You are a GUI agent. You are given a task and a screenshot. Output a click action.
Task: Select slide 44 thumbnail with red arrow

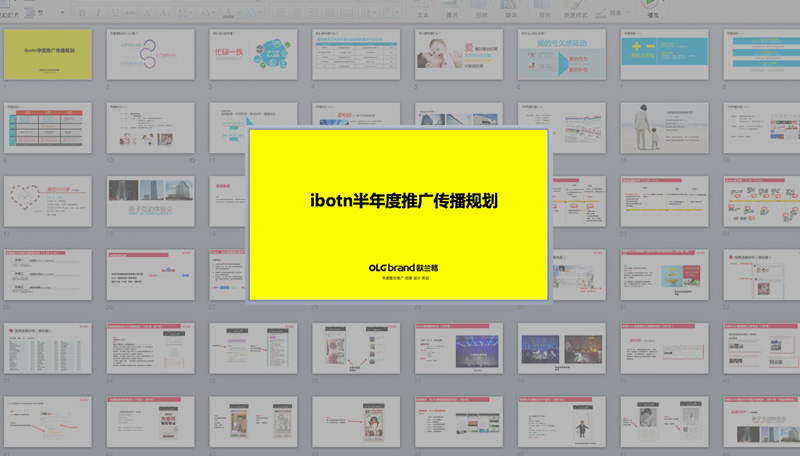(x=356, y=421)
